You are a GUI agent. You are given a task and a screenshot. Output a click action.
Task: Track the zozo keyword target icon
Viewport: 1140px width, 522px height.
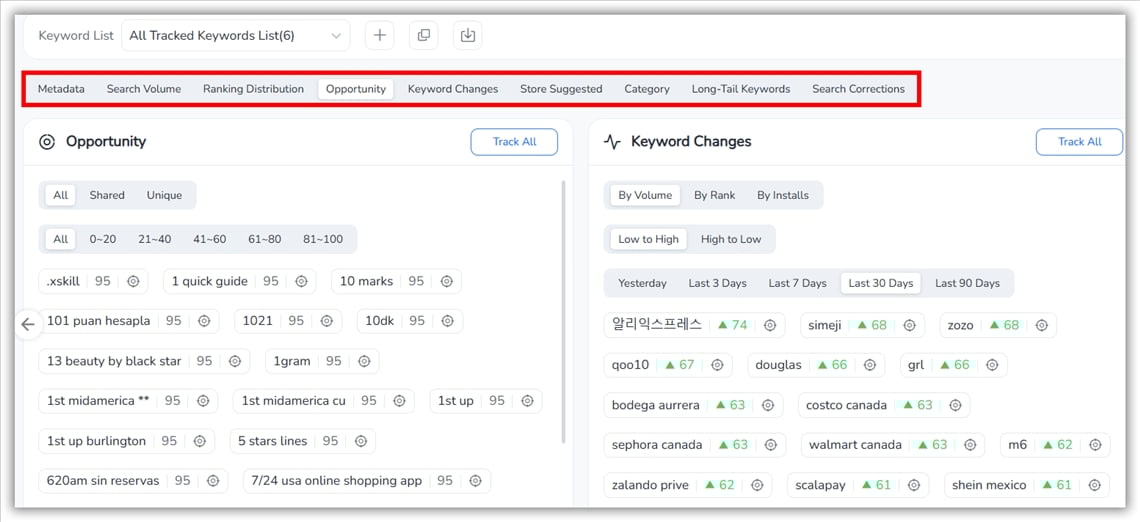point(1041,325)
